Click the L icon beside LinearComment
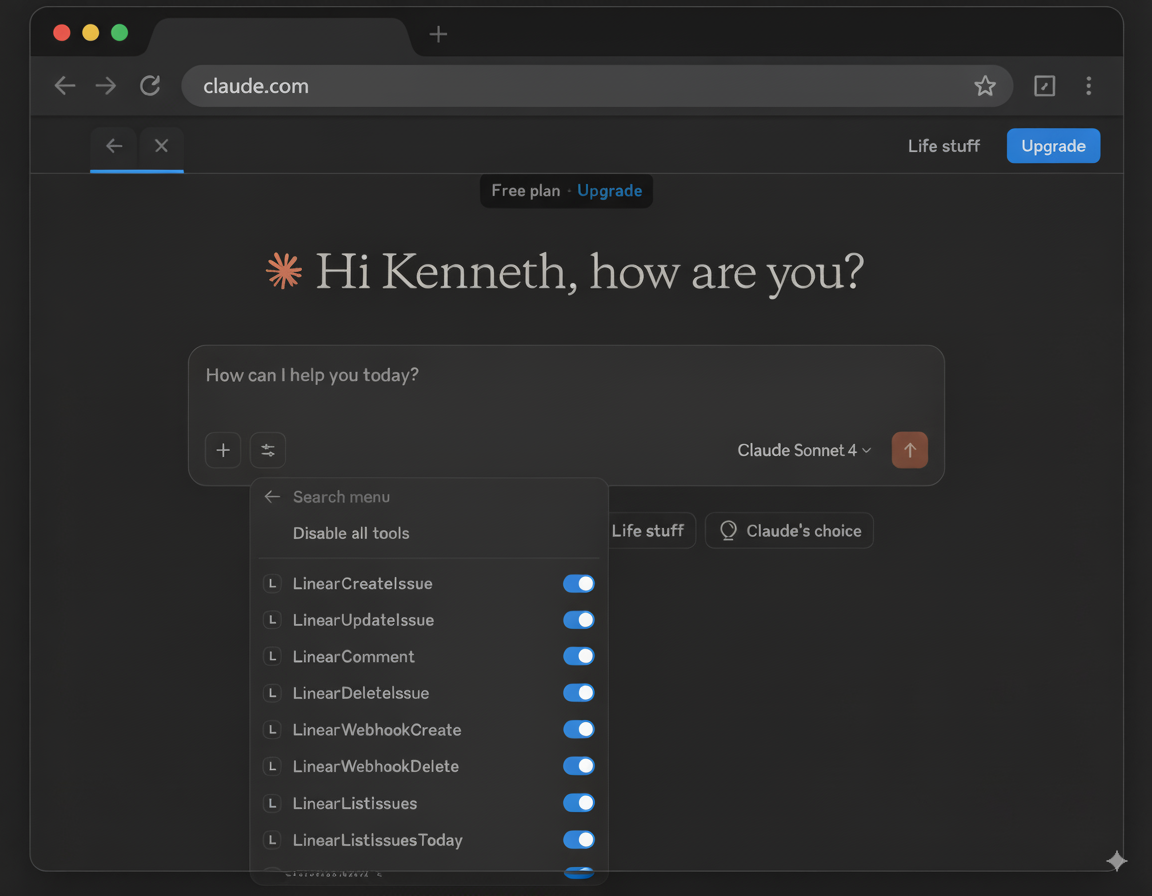1152x896 pixels. coord(272,656)
